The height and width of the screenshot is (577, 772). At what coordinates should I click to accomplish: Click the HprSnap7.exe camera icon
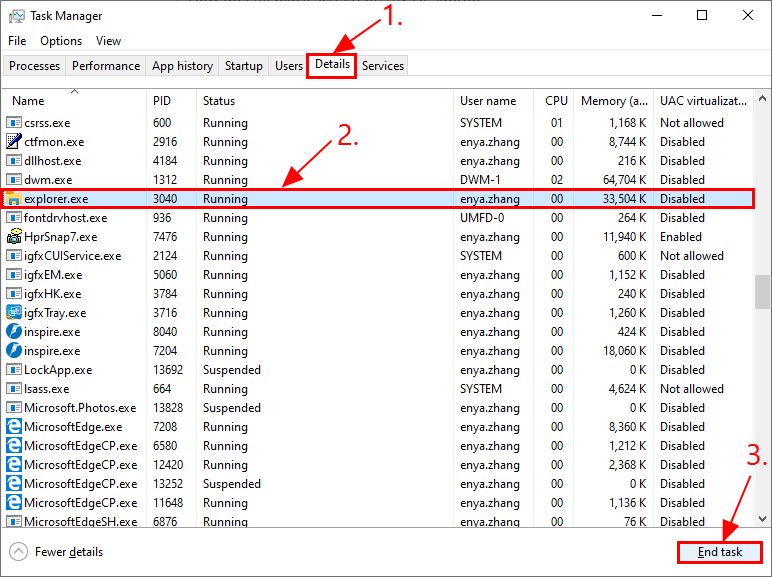click(x=14, y=237)
